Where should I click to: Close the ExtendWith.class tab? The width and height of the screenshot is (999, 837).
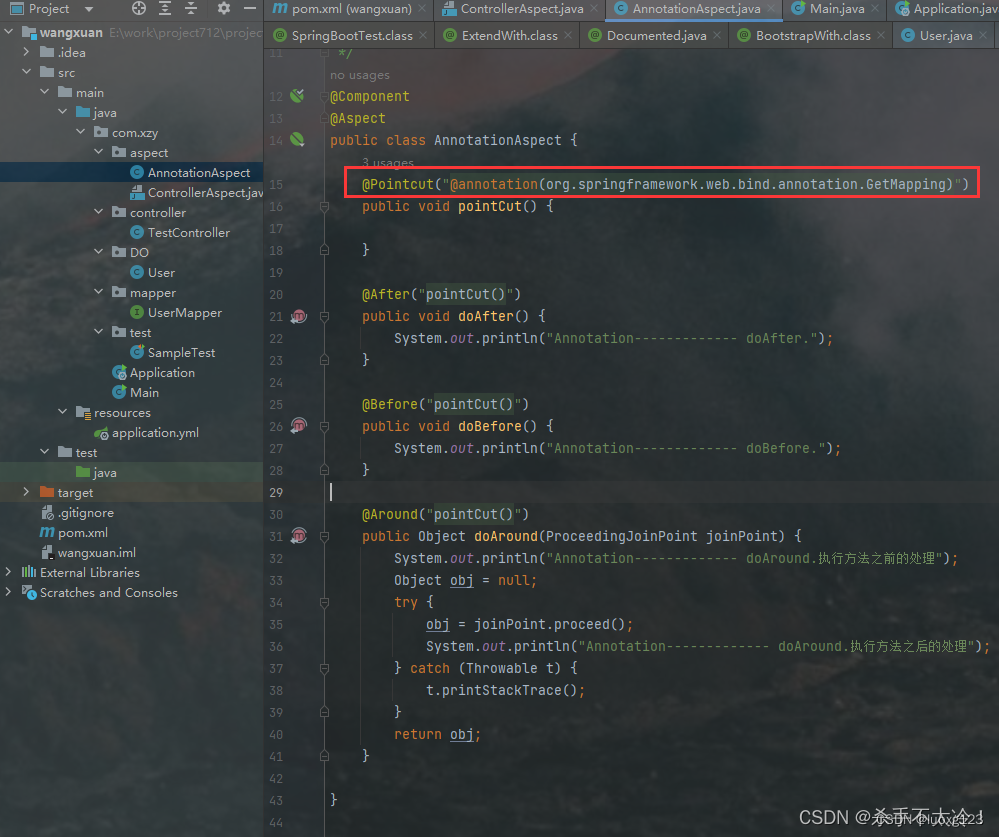568,36
